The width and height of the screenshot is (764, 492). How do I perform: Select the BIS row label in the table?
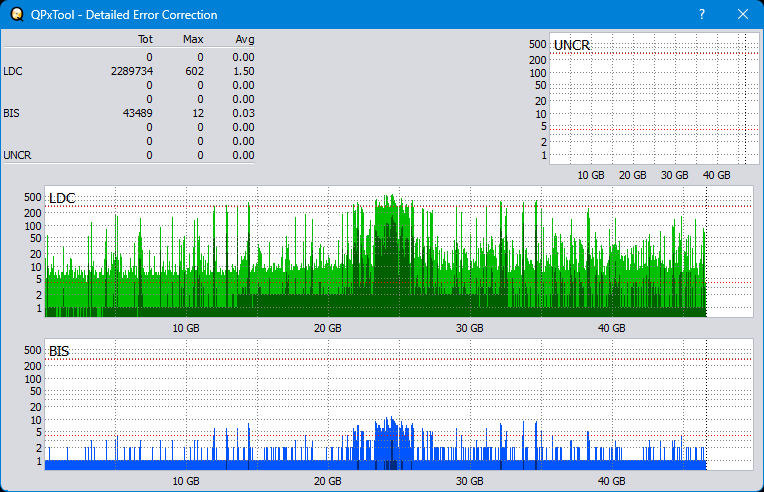11,113
